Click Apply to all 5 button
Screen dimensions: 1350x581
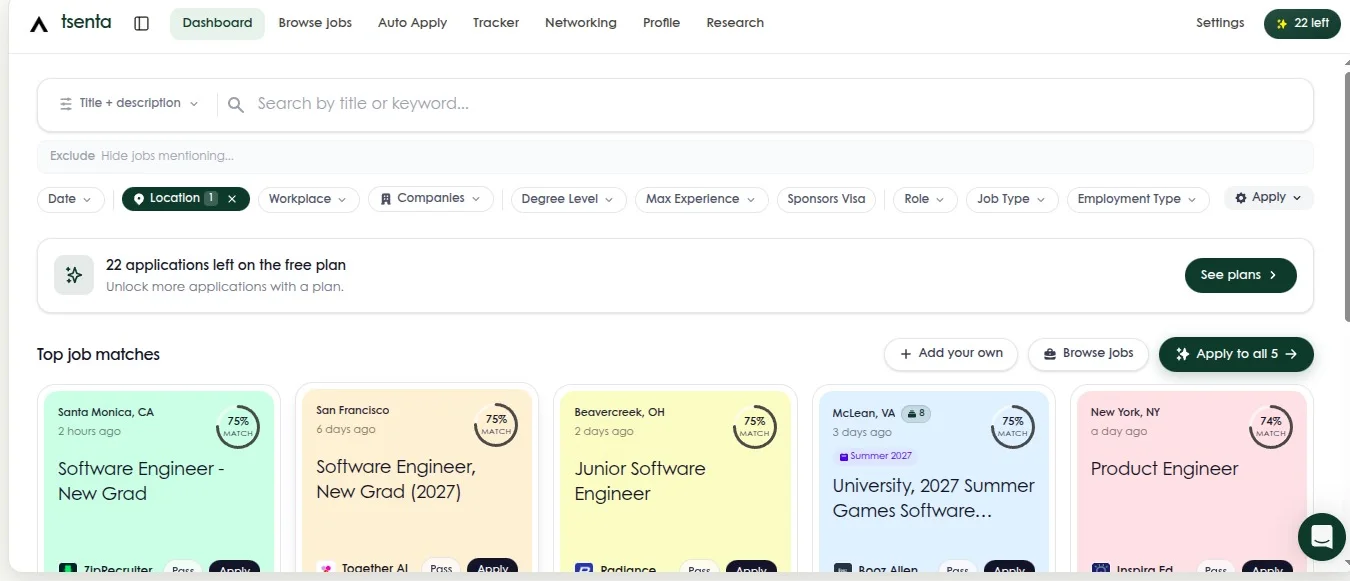point(1236,354)
